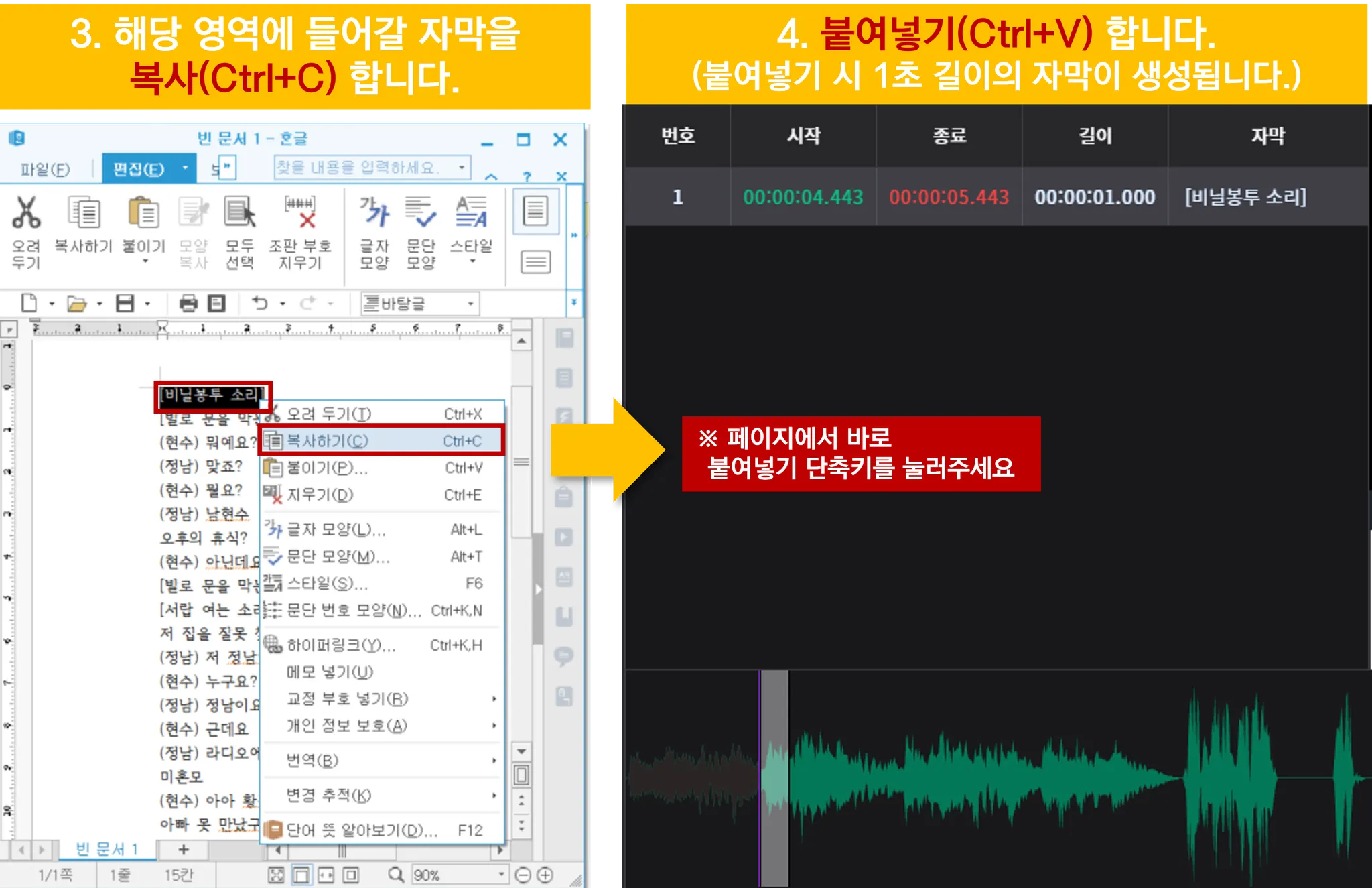This screenshot has width=1372, height=888.
Task: Click the new document icon
Action: (x=29, y=304)
